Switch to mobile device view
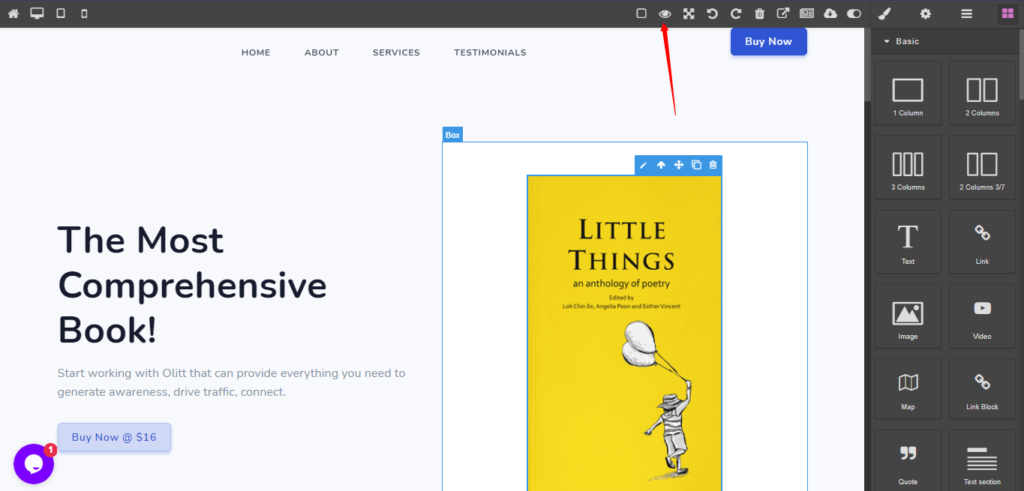The image size is (1024, 491). click(x=84, y=14)
